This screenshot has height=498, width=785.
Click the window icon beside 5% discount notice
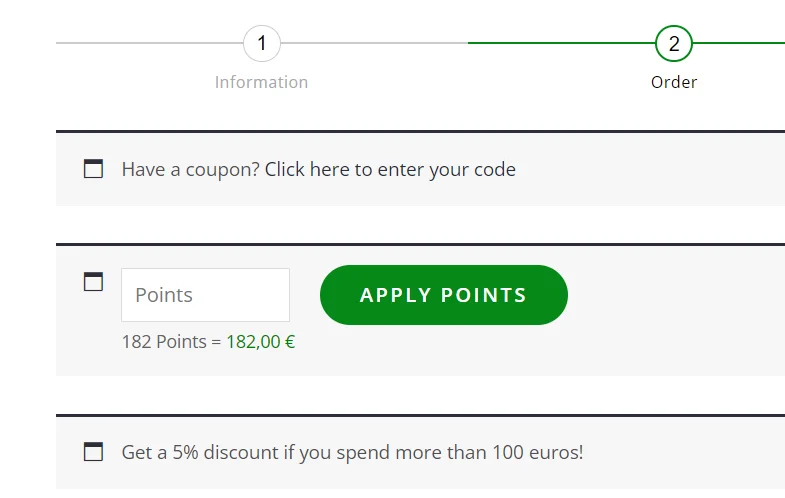coord(93,451)
